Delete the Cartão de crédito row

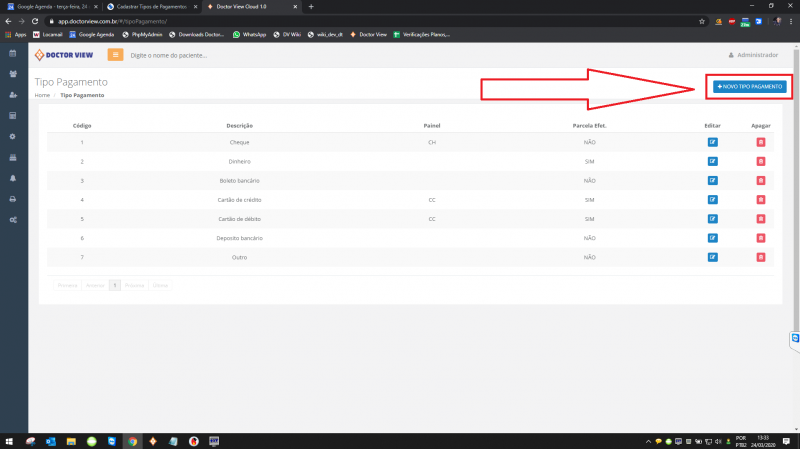coord(761,200)
